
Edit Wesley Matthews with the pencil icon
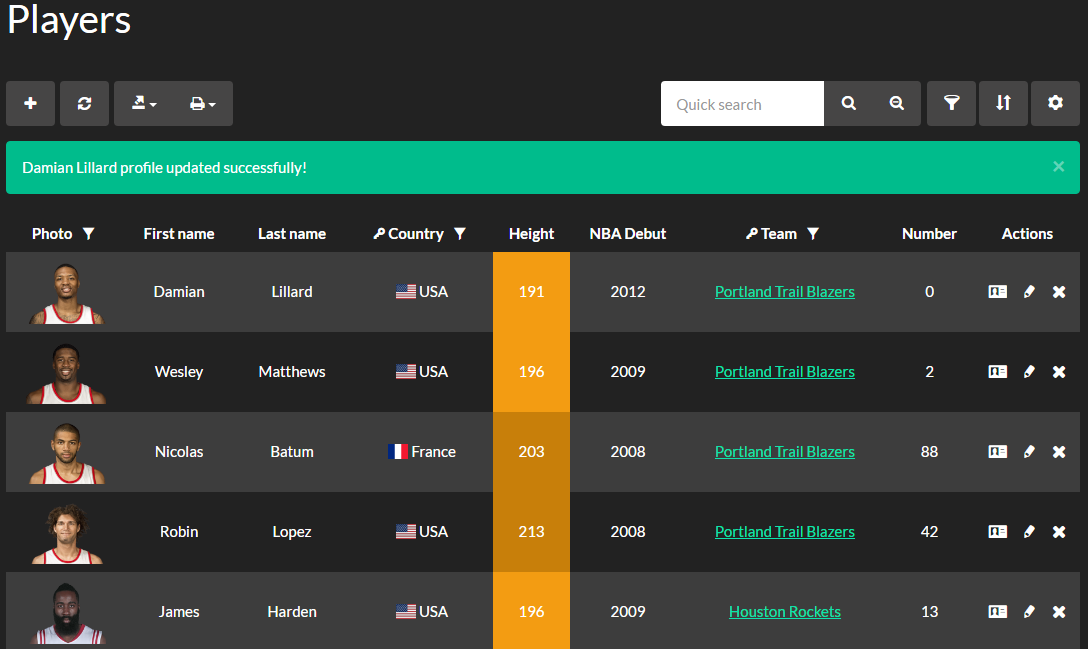click(x=1029, y=372)
